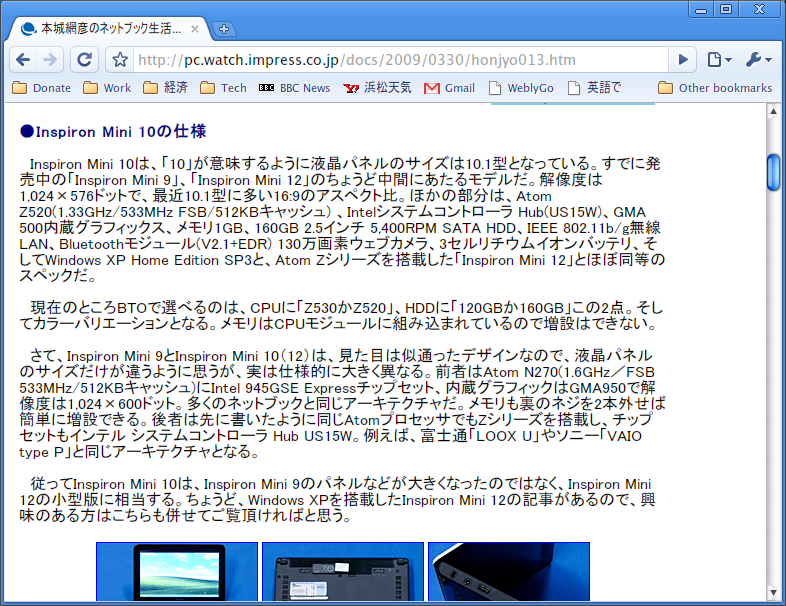Screen dimensions: 786x606
Task: Open the laptop side ports thumbnail
Action: click(x=509, y=571)
